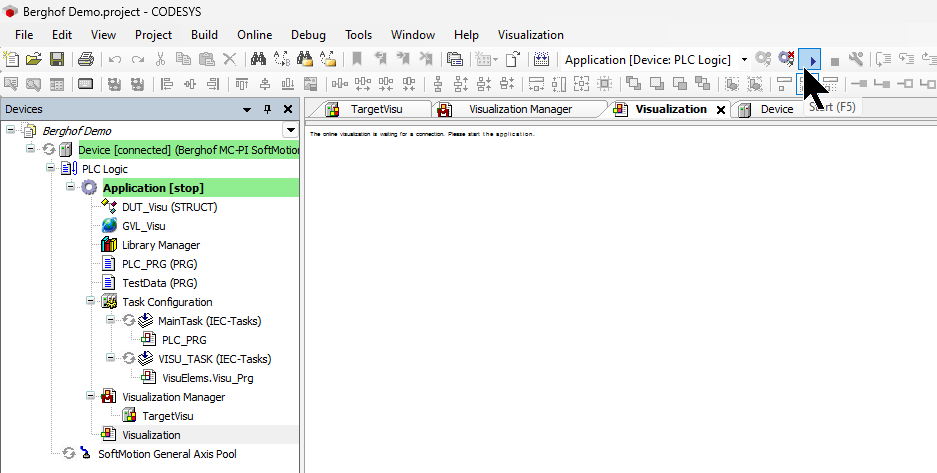Open the Online menu
This screenshot has height=473, width=937.
click(x=255, y=35)
